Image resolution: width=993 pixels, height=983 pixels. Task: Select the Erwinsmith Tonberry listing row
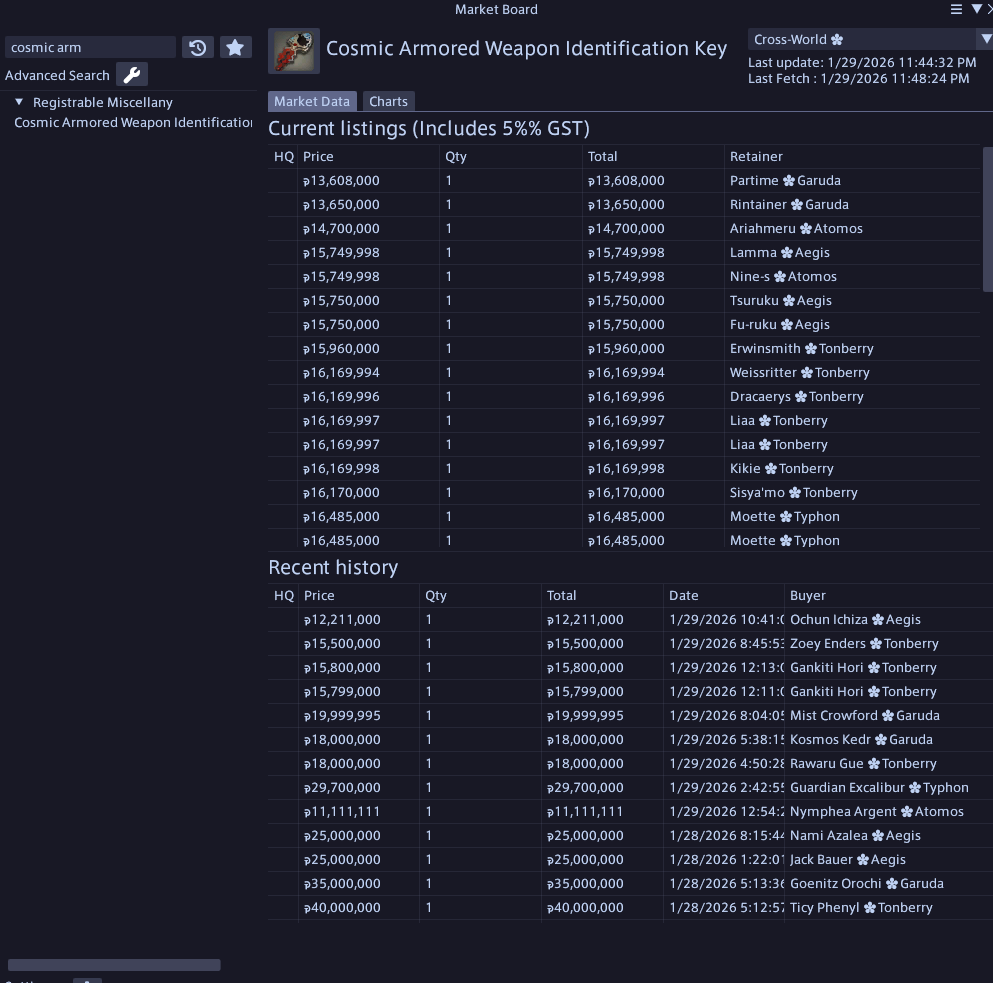(624, 349)
